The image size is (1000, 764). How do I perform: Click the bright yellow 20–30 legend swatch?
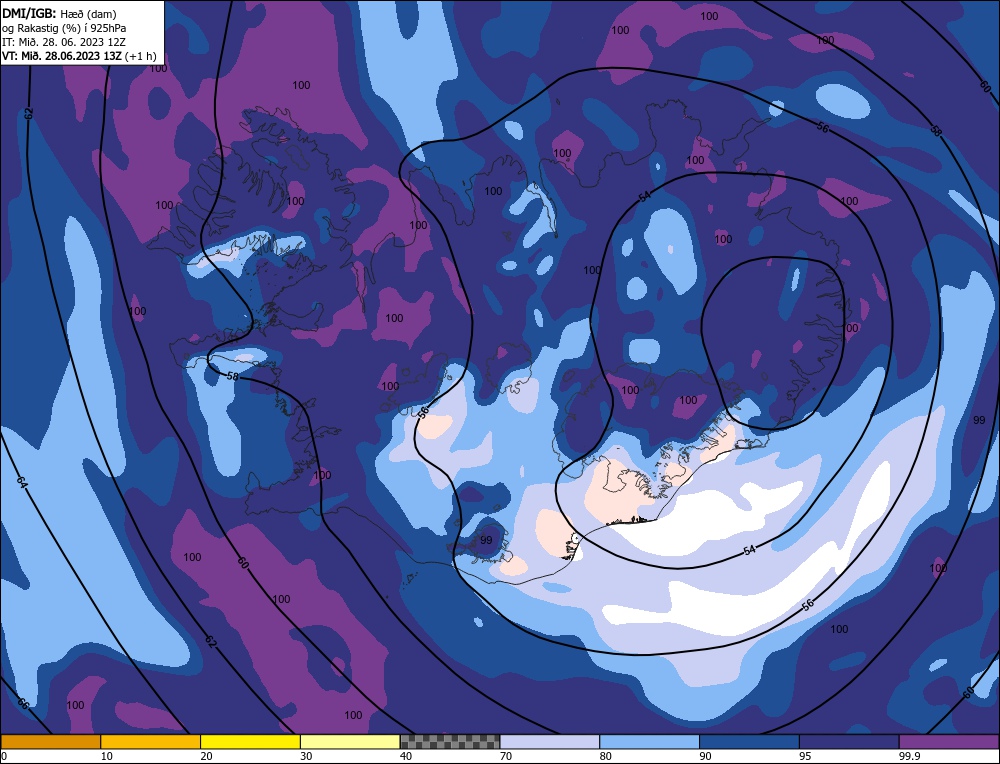(x=250, y=742)
